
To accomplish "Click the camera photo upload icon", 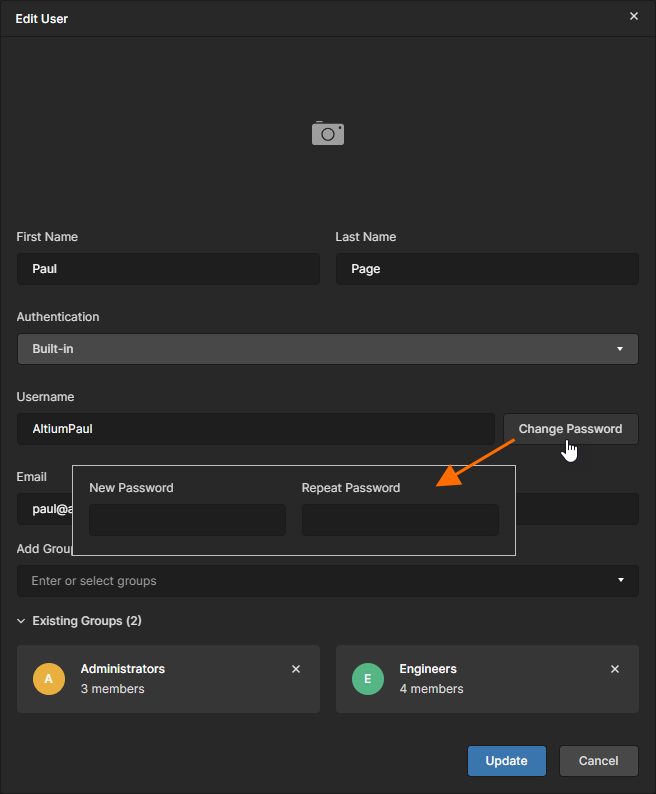I will [x=327, y=133].
